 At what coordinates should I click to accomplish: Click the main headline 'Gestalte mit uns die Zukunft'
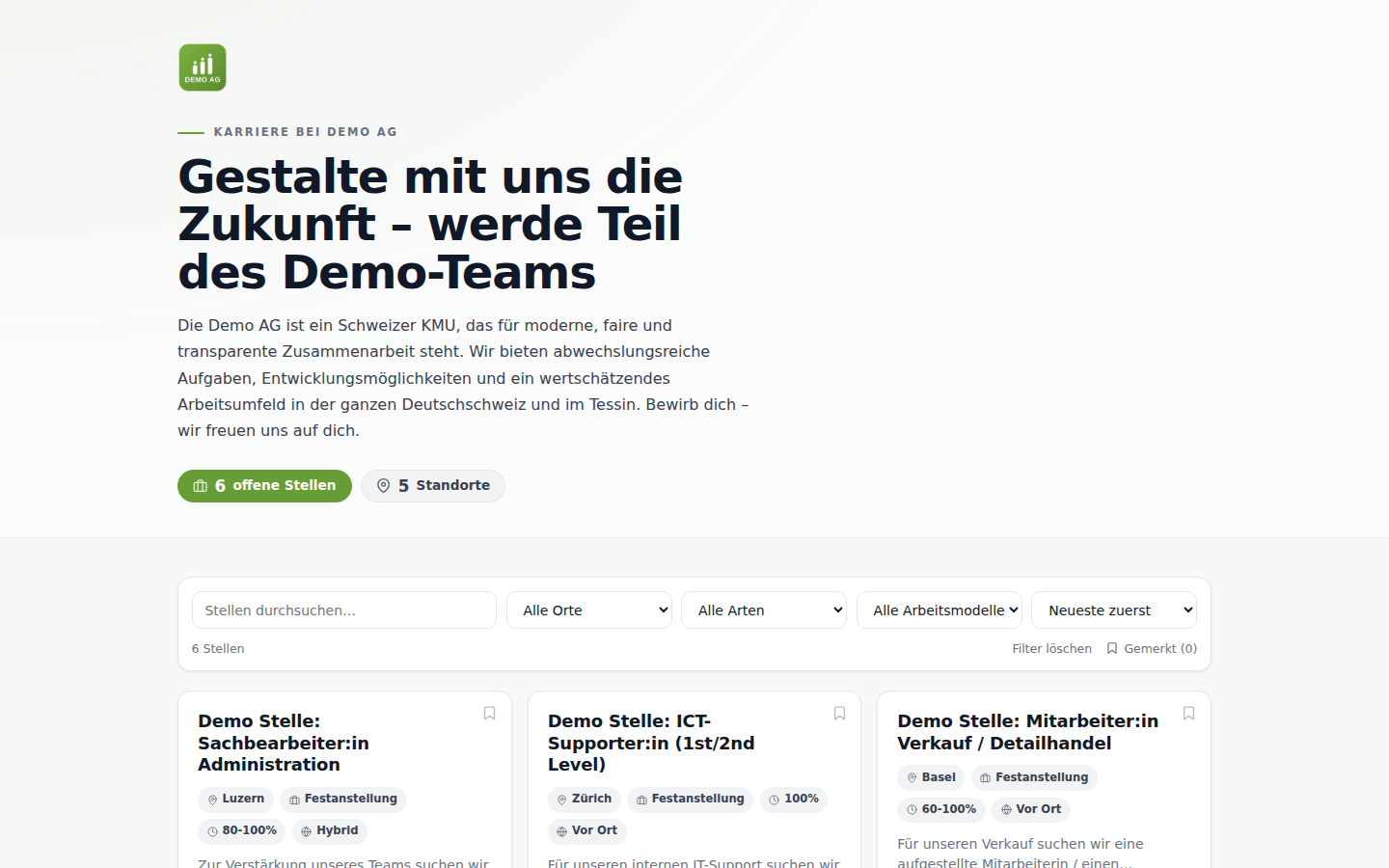[430, 224]
